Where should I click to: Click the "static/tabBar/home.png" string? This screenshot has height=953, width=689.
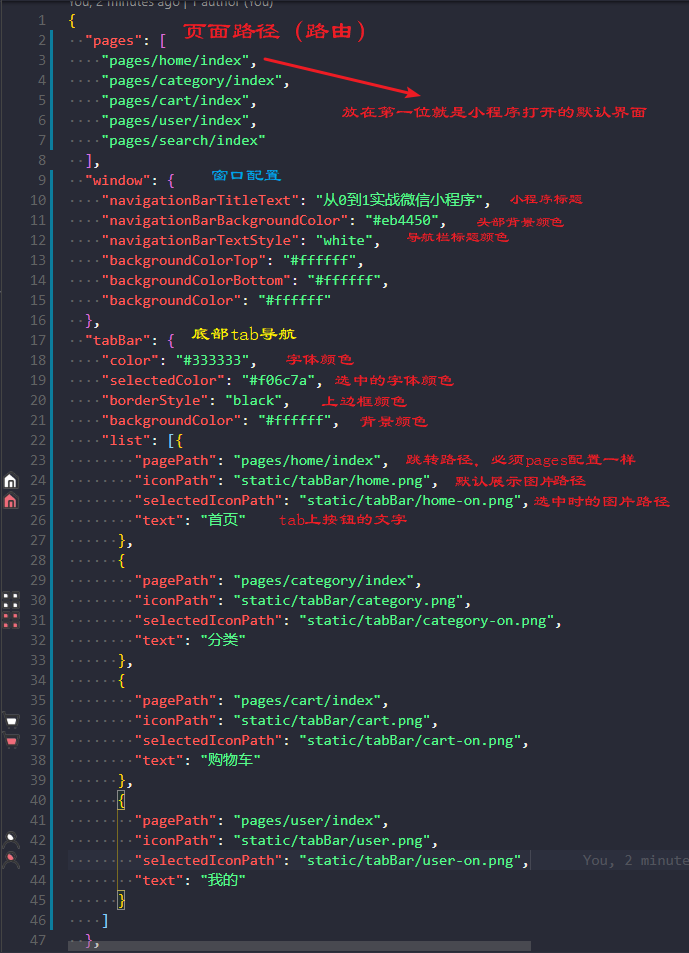pos(332,480)
